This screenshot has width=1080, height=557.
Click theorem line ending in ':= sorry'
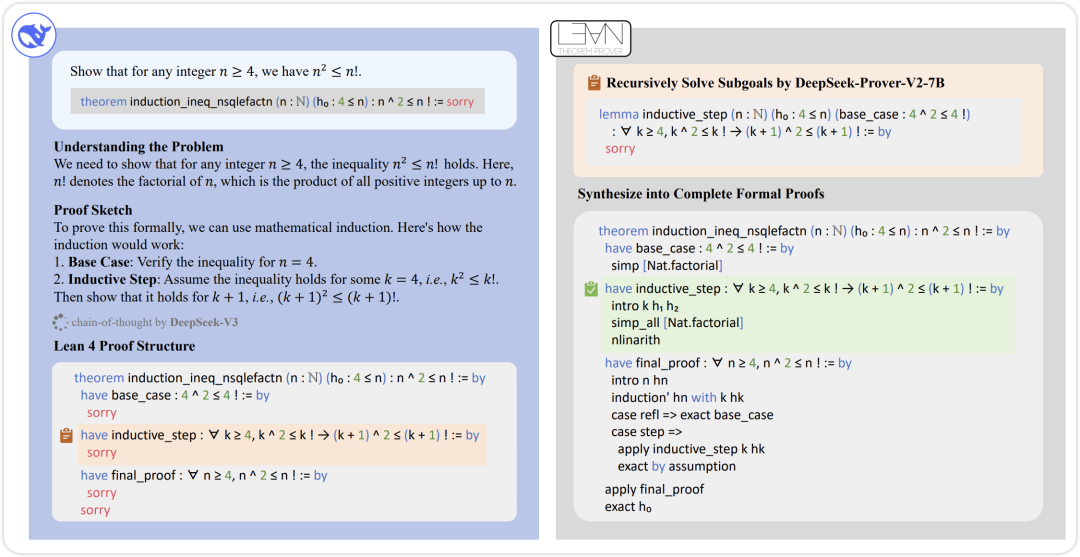(x=278, y=101)
